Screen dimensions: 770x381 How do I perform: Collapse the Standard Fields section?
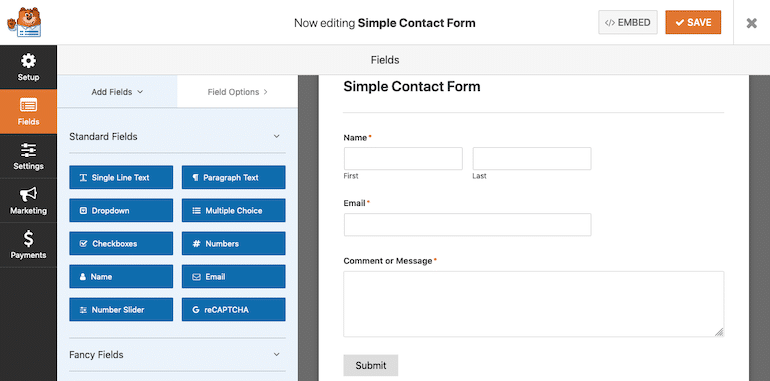(x=276, y=136)
